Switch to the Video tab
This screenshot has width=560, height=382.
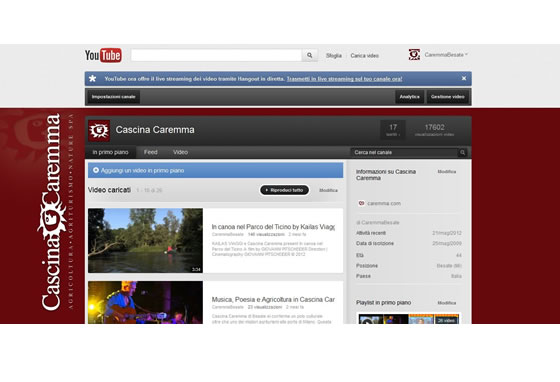pos(180,152)
